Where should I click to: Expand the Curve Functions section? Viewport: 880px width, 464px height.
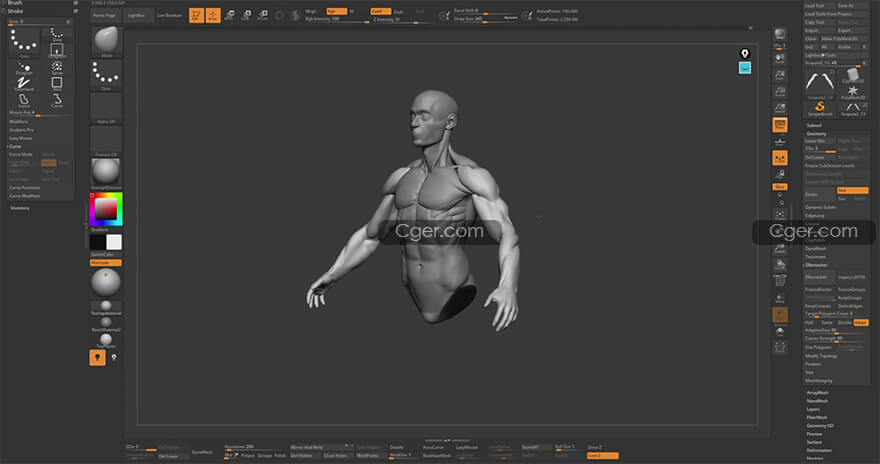pyautogui.click(x=24, y=187)
